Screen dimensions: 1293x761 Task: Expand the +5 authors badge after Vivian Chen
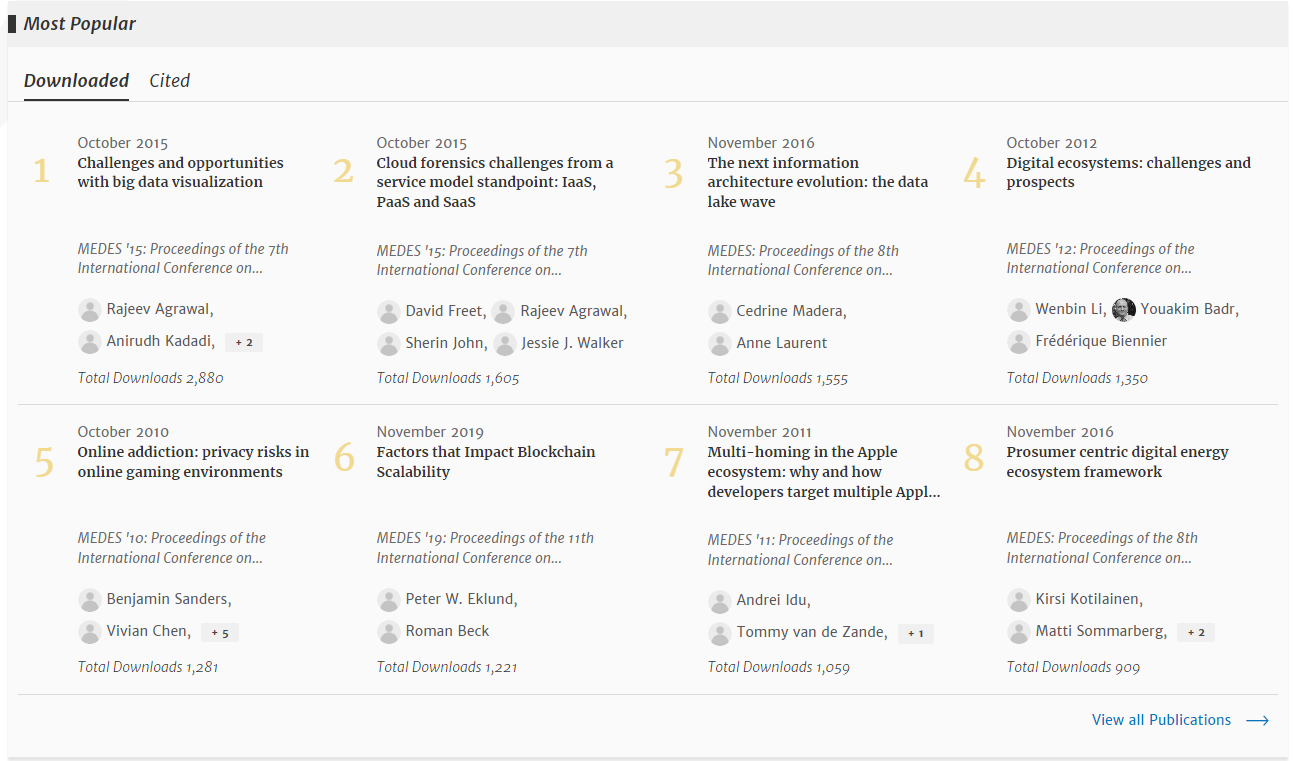(219, 632)
